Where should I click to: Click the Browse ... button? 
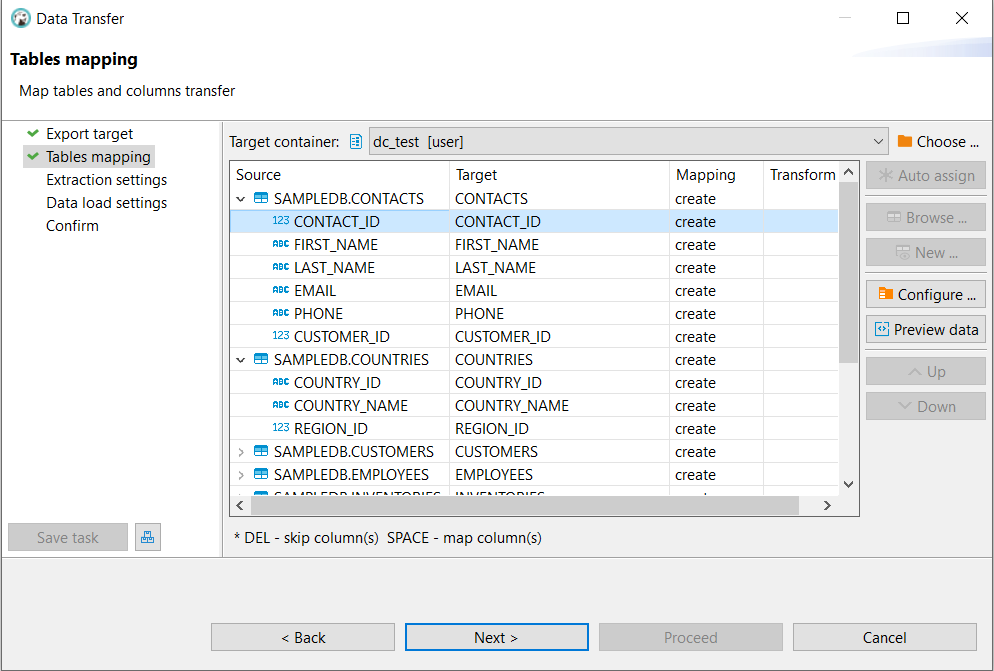(x=926, y=218)
